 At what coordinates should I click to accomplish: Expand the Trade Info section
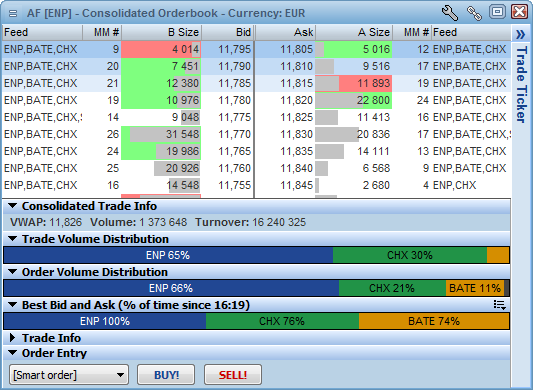tap(13, 338)
